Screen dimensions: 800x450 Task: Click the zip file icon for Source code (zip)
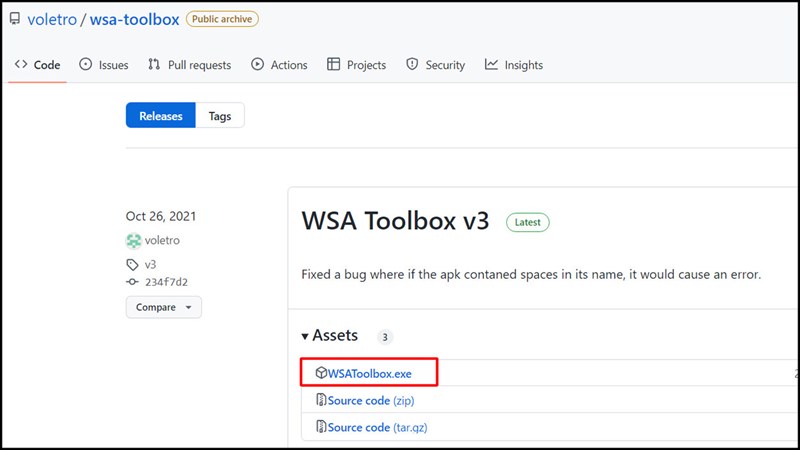(x=321, y=400)
